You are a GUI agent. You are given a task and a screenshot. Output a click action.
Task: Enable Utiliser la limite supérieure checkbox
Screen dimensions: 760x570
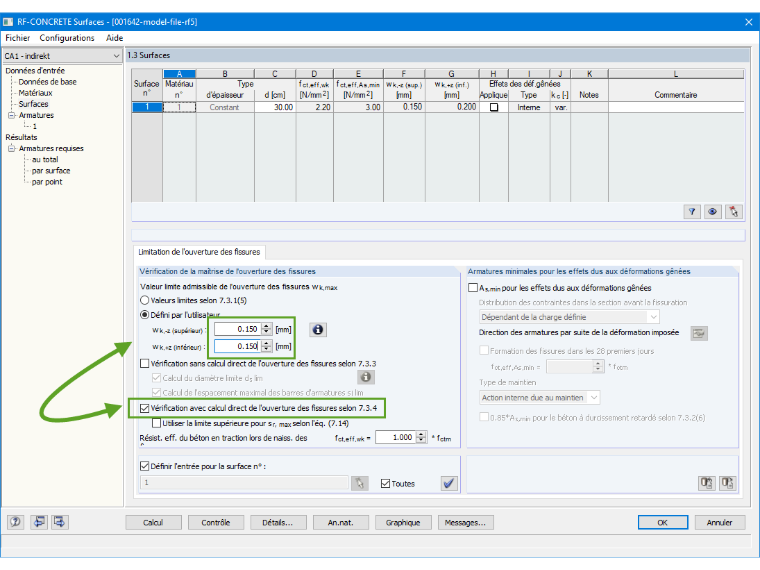tap(157, 423)
